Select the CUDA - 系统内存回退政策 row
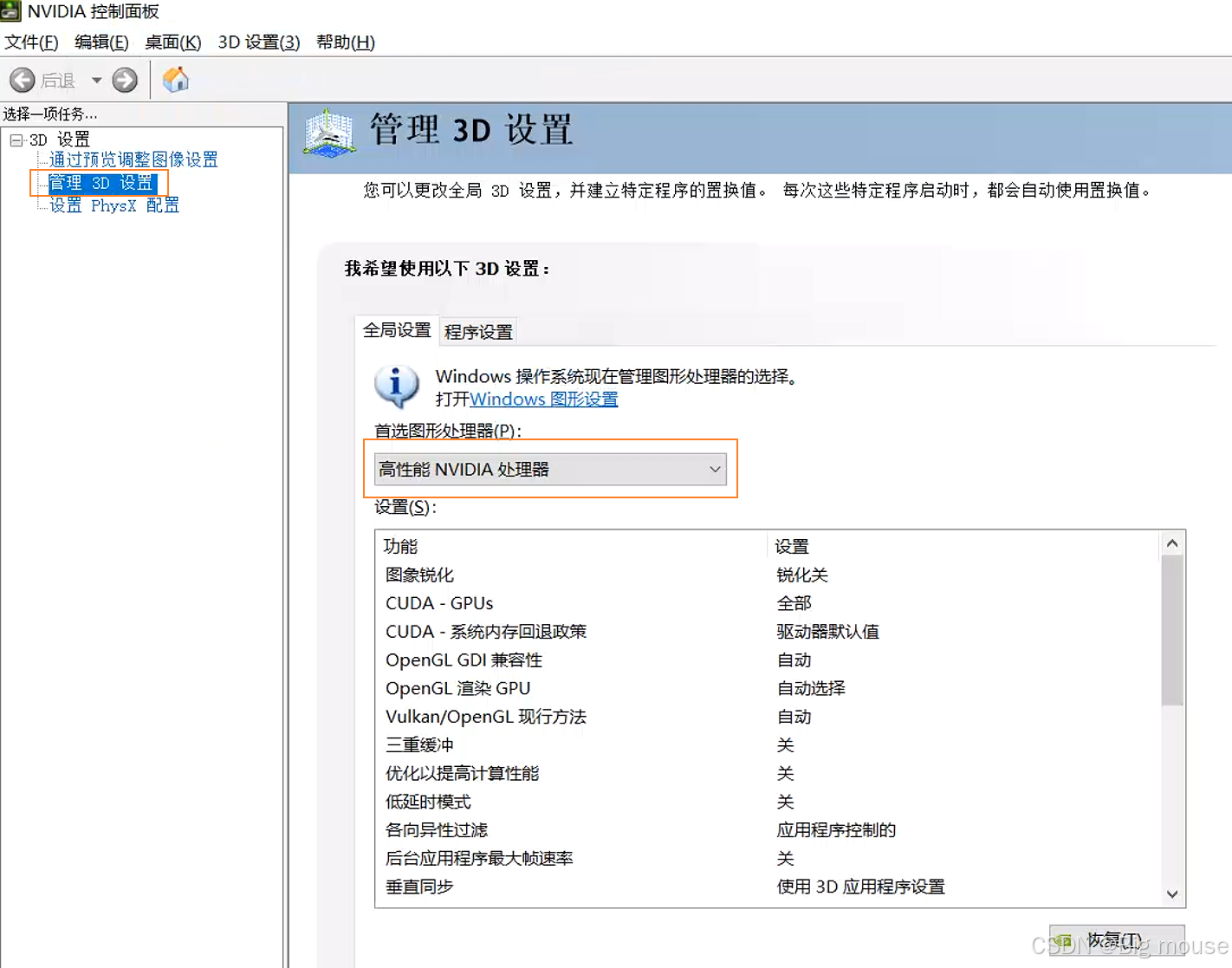Screen dimensions: 1232x968 (768, 632)
